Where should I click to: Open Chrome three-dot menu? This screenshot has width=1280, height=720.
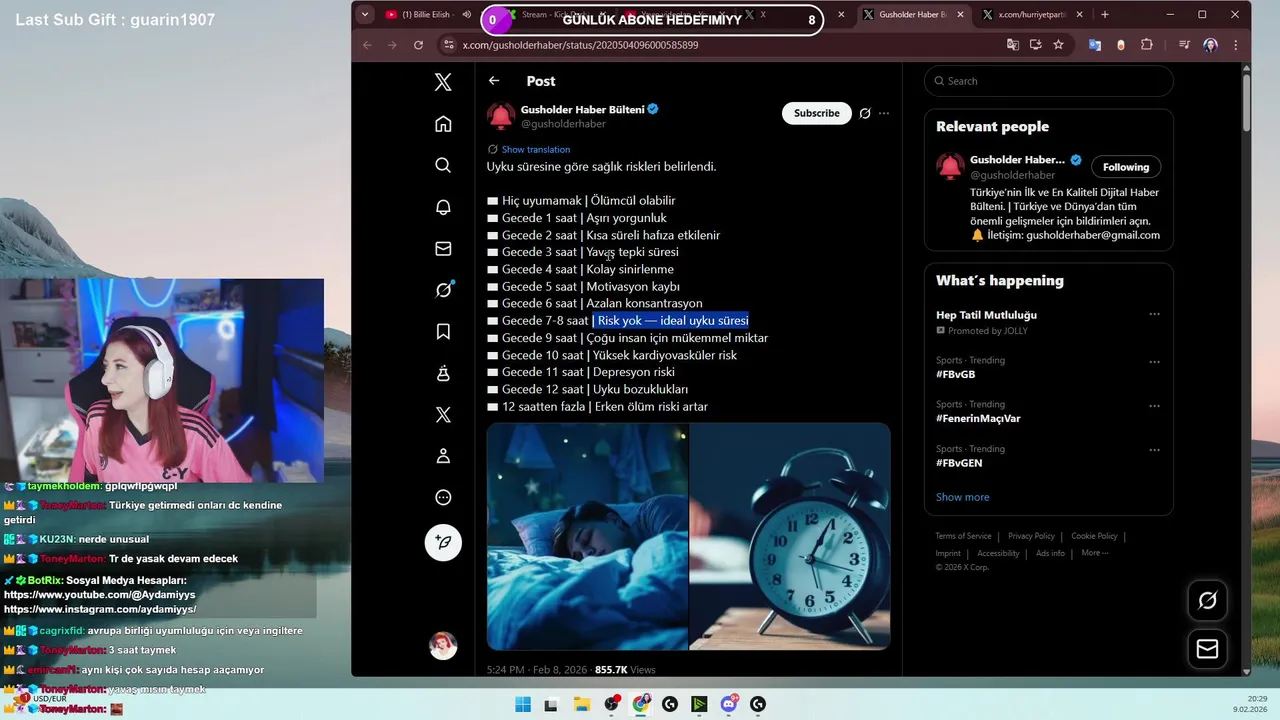pyautogui.click(x=1236, y=45)
